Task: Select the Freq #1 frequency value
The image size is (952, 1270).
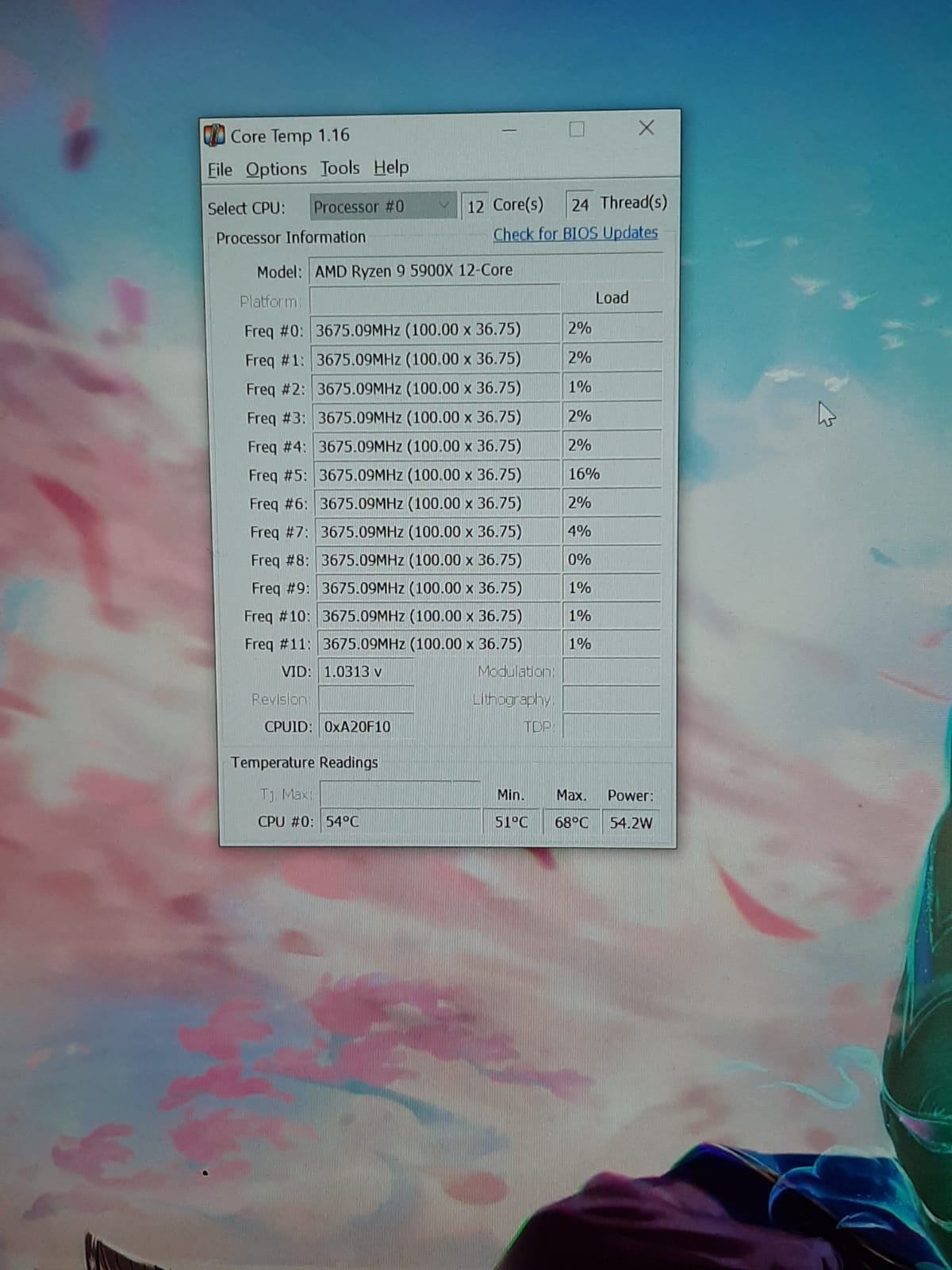Action: coord(435,359)
